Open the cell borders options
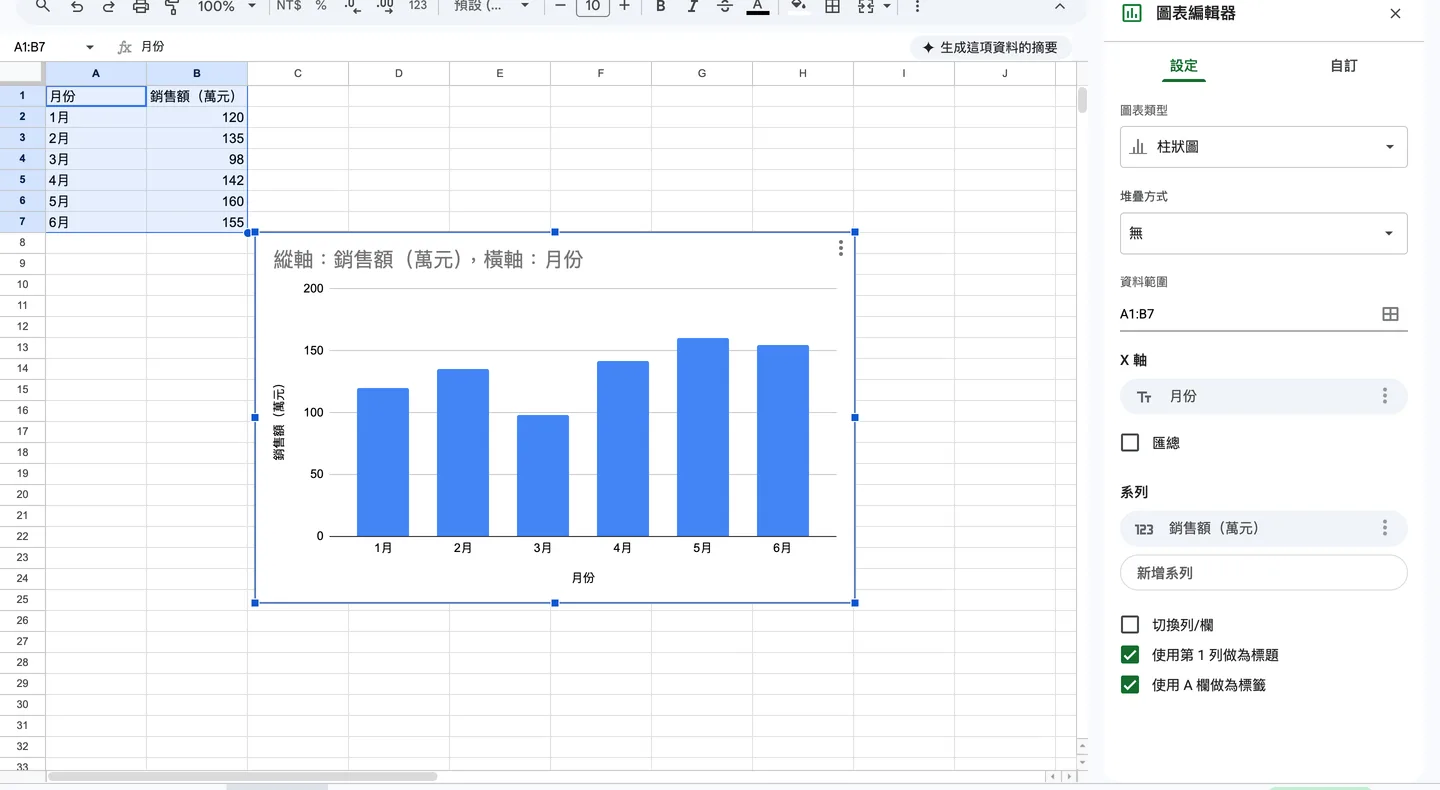1440x790 pixels. click(x=832, y=7)
